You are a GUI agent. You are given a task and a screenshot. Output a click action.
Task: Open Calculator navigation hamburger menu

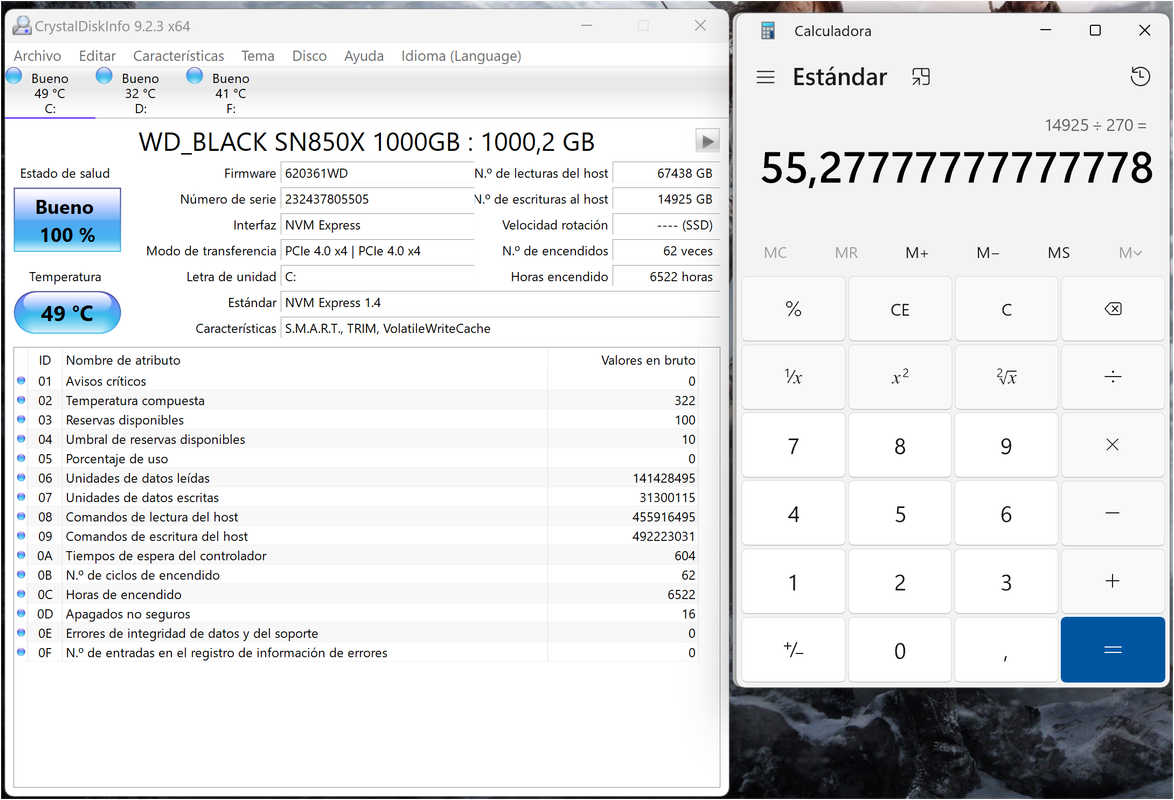coord(765,77)
